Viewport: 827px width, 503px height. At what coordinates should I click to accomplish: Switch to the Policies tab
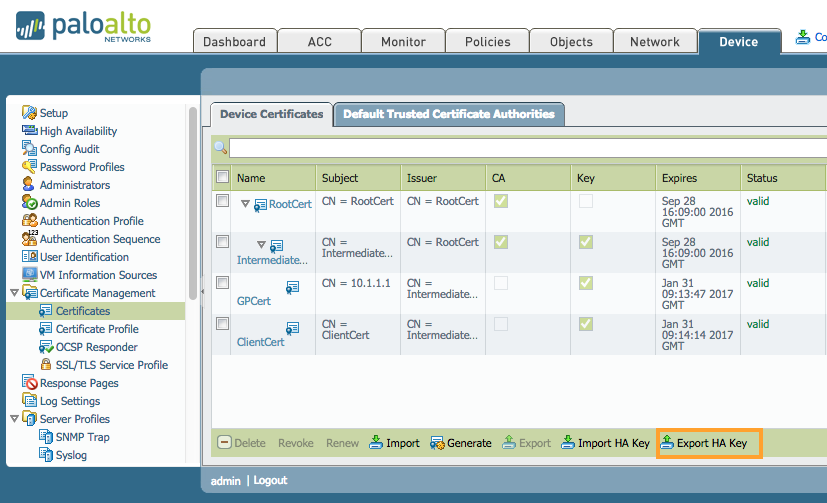[x=487, y=41]
